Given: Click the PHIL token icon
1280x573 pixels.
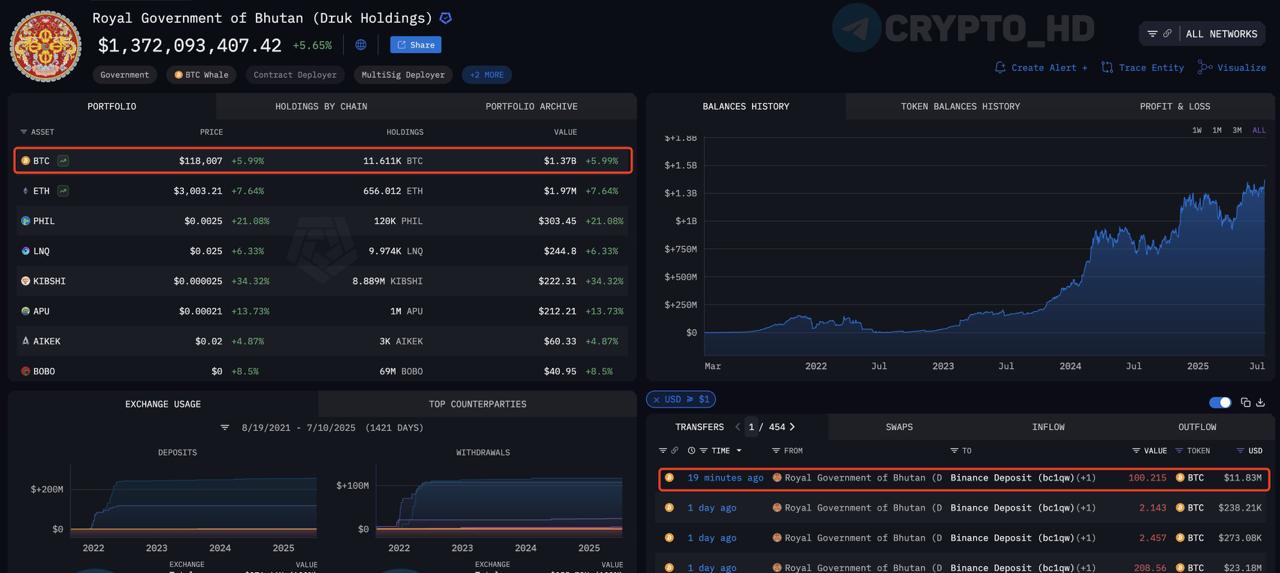Looking at the screenshot, I should (26, 221).
